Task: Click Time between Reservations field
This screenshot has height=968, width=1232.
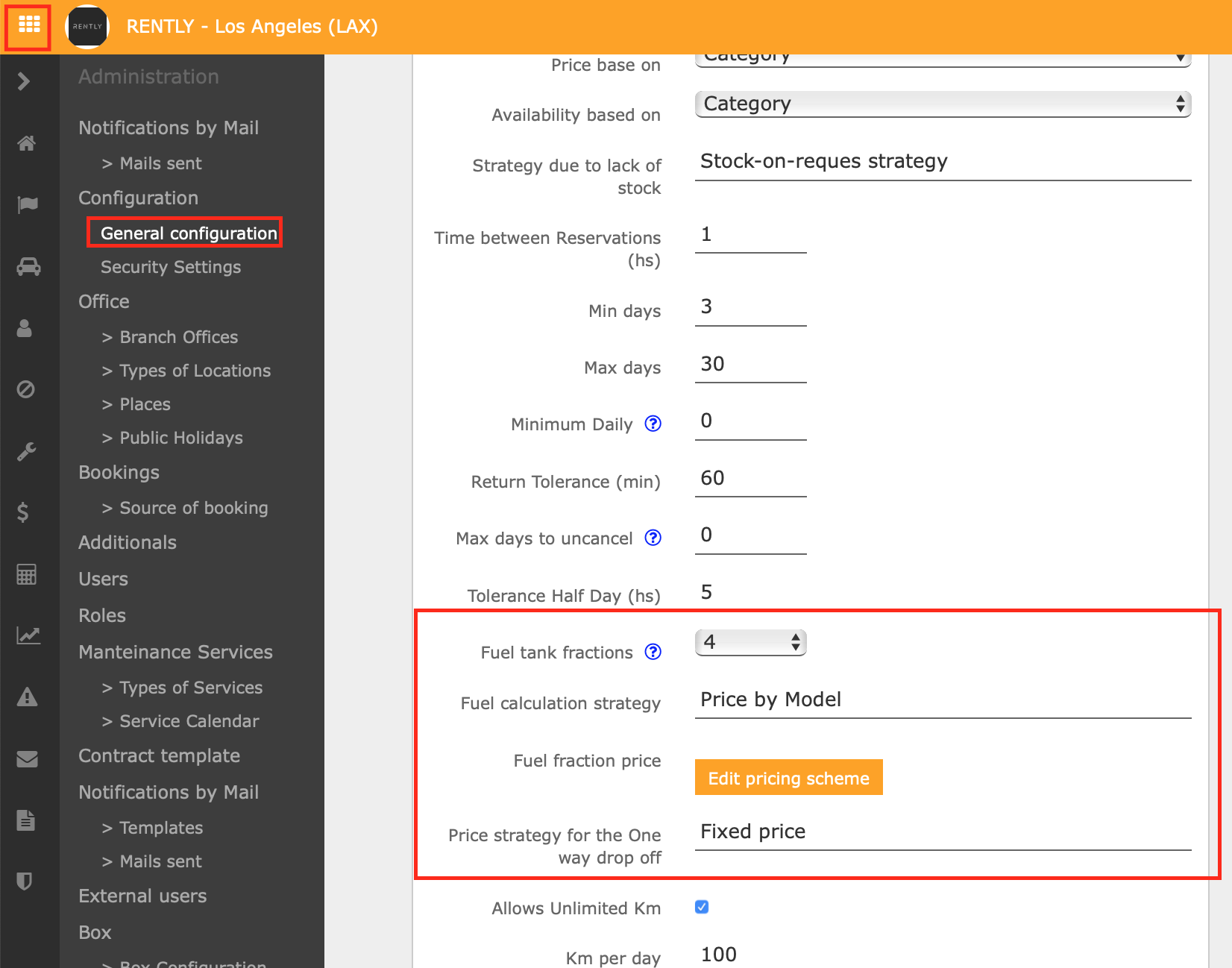Action: [x=751, y=236]
